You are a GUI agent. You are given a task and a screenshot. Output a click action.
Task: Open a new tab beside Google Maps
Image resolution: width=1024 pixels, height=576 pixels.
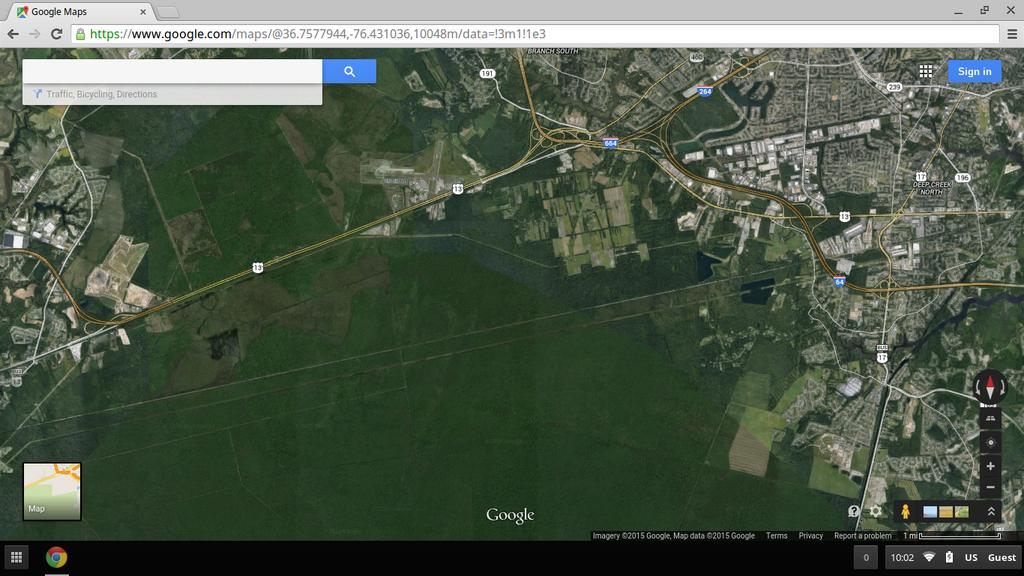(168, 12)
